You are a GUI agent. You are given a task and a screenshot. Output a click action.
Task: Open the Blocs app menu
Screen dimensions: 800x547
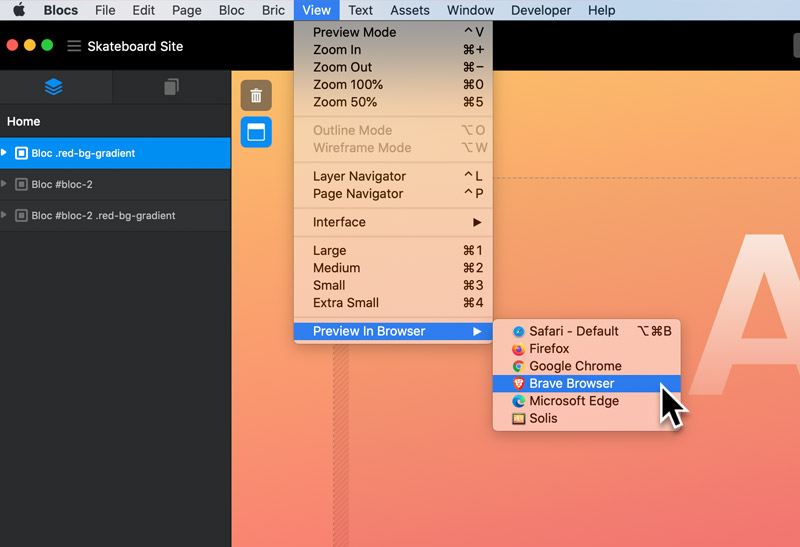tap(61, 10)
